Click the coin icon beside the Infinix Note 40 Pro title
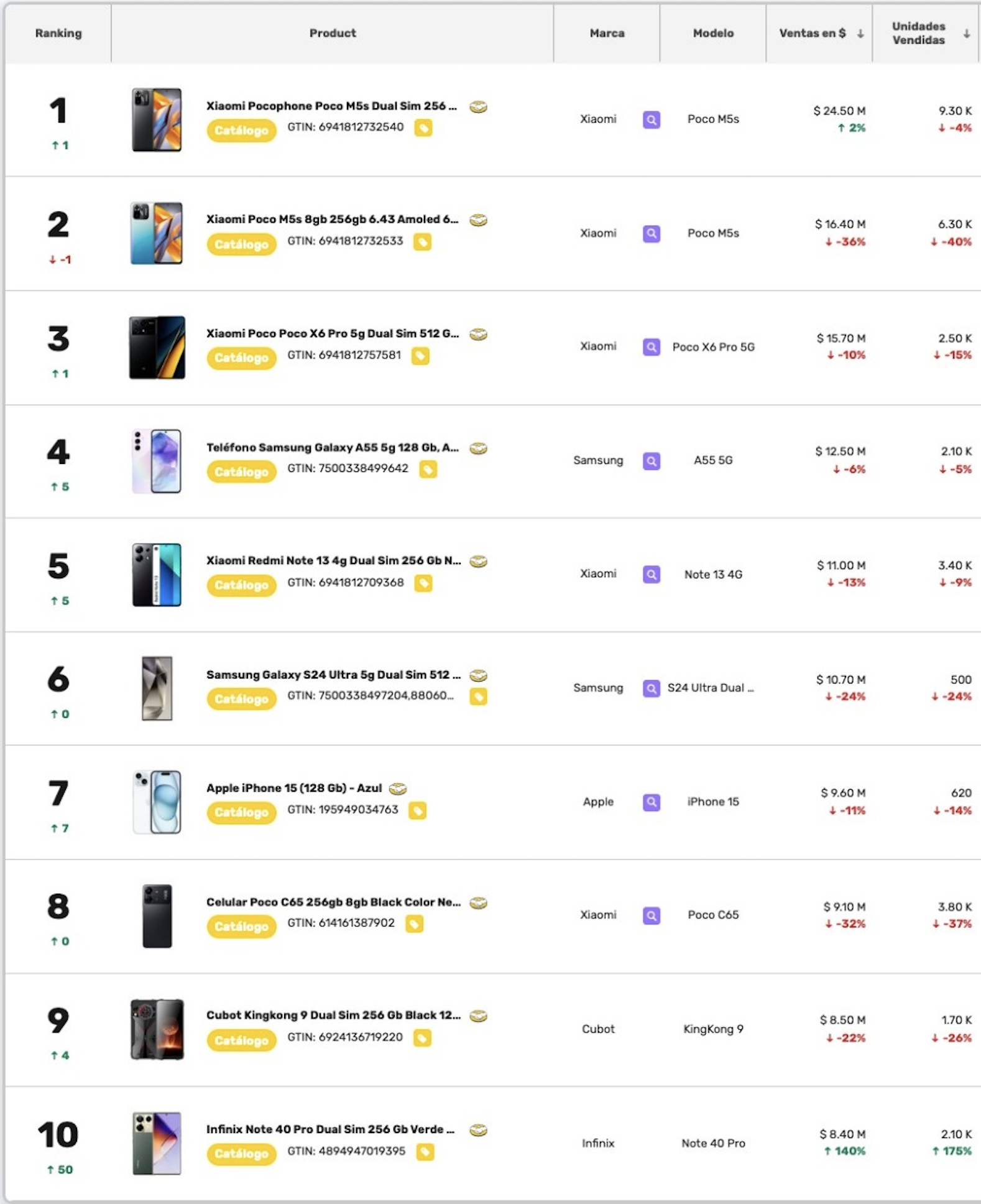This screenshot has width=981, height=1204. [x=478, y=1130]
